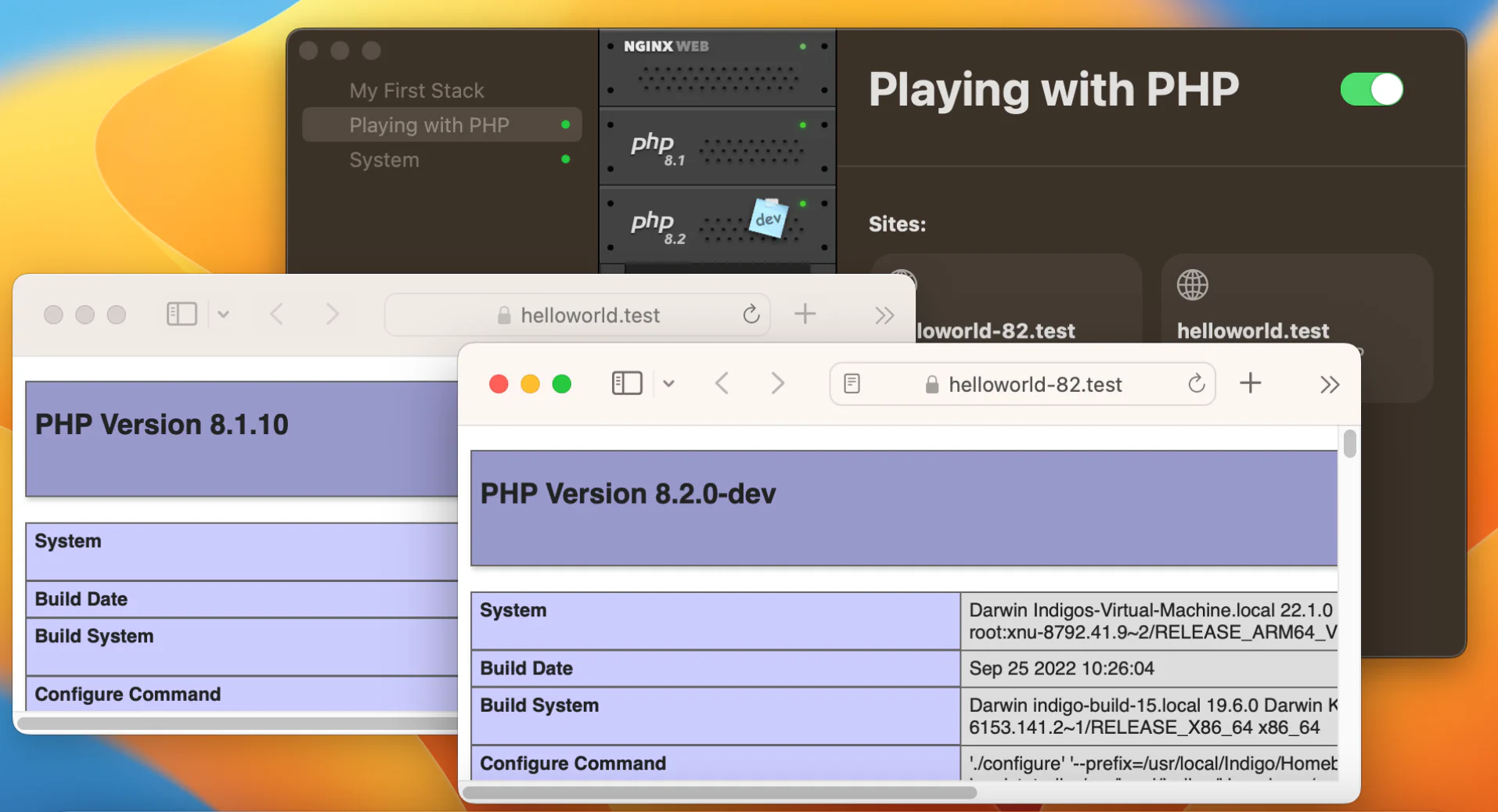
Task: Select Playing with PHP stack in sidebar
Action: click(x=429, y=125)
